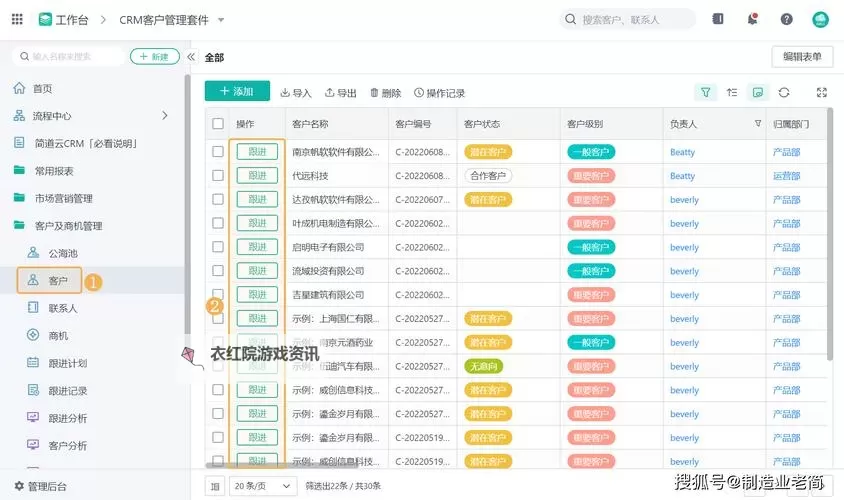Toggle the select-all header checkbox
Viewport: 844px width, 500px height.
point(218,124)
